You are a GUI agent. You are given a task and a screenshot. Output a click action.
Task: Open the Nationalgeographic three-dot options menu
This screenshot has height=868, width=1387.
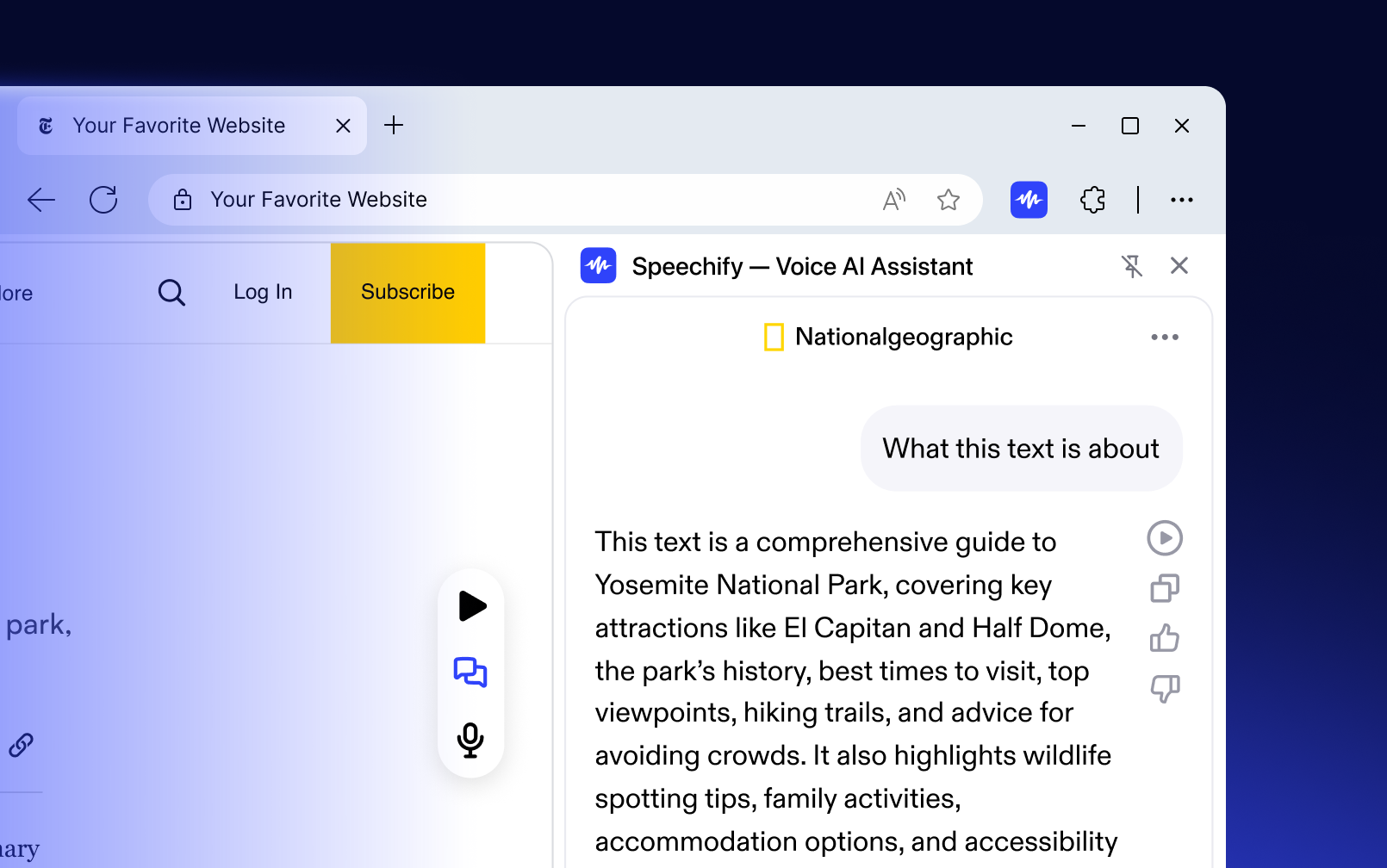(x=1165, y=337)
